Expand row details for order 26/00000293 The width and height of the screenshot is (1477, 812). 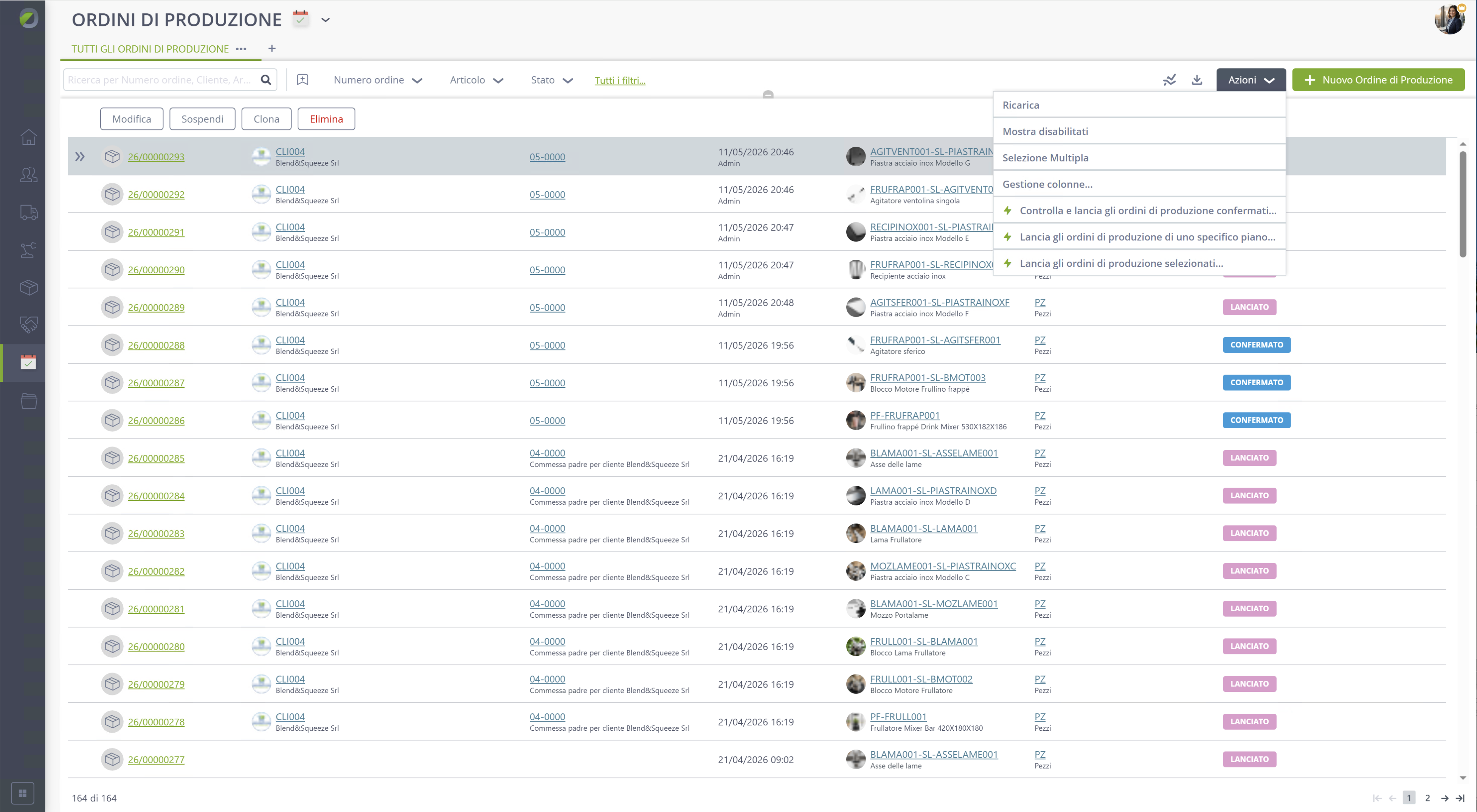point(80,157)
